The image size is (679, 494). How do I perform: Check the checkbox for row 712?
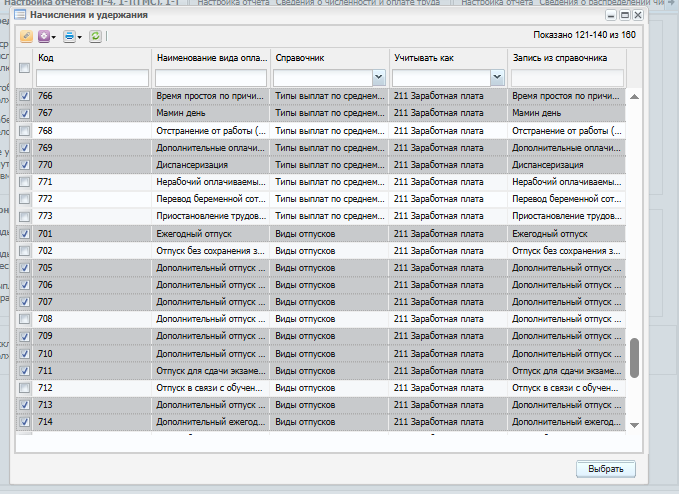[25, 388]
